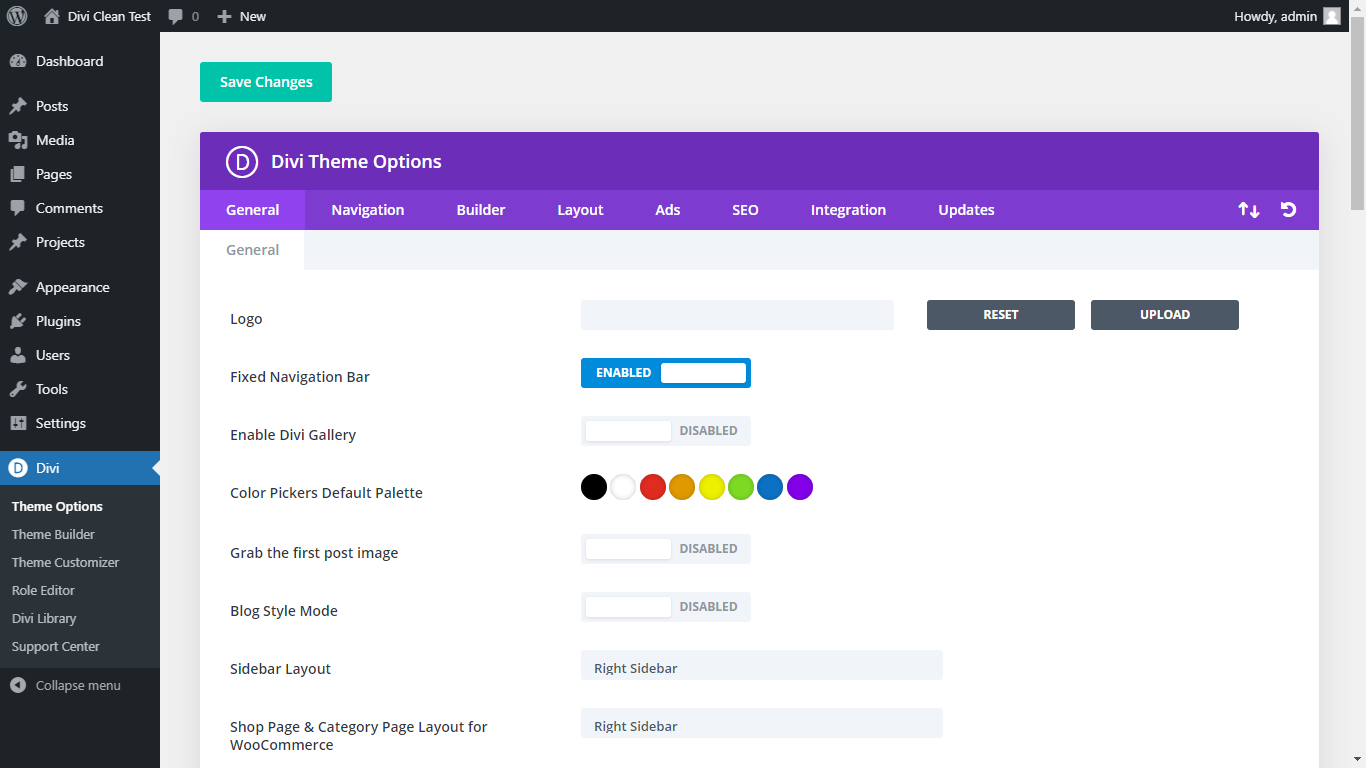
Task: Click the Collapse menu arrow icon
Action: point(18,685)
